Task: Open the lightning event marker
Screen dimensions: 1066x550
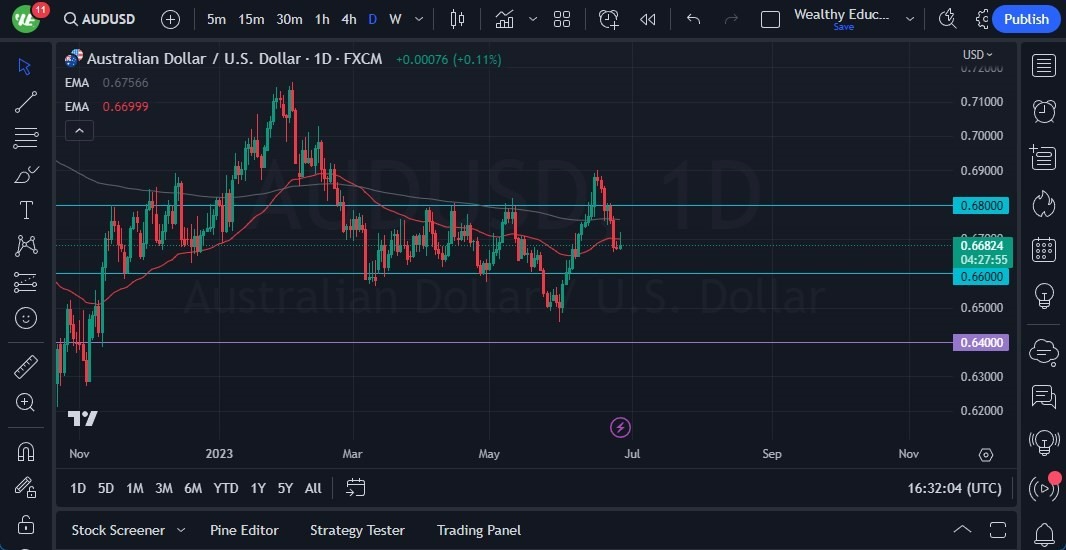Action: [620, 428]
